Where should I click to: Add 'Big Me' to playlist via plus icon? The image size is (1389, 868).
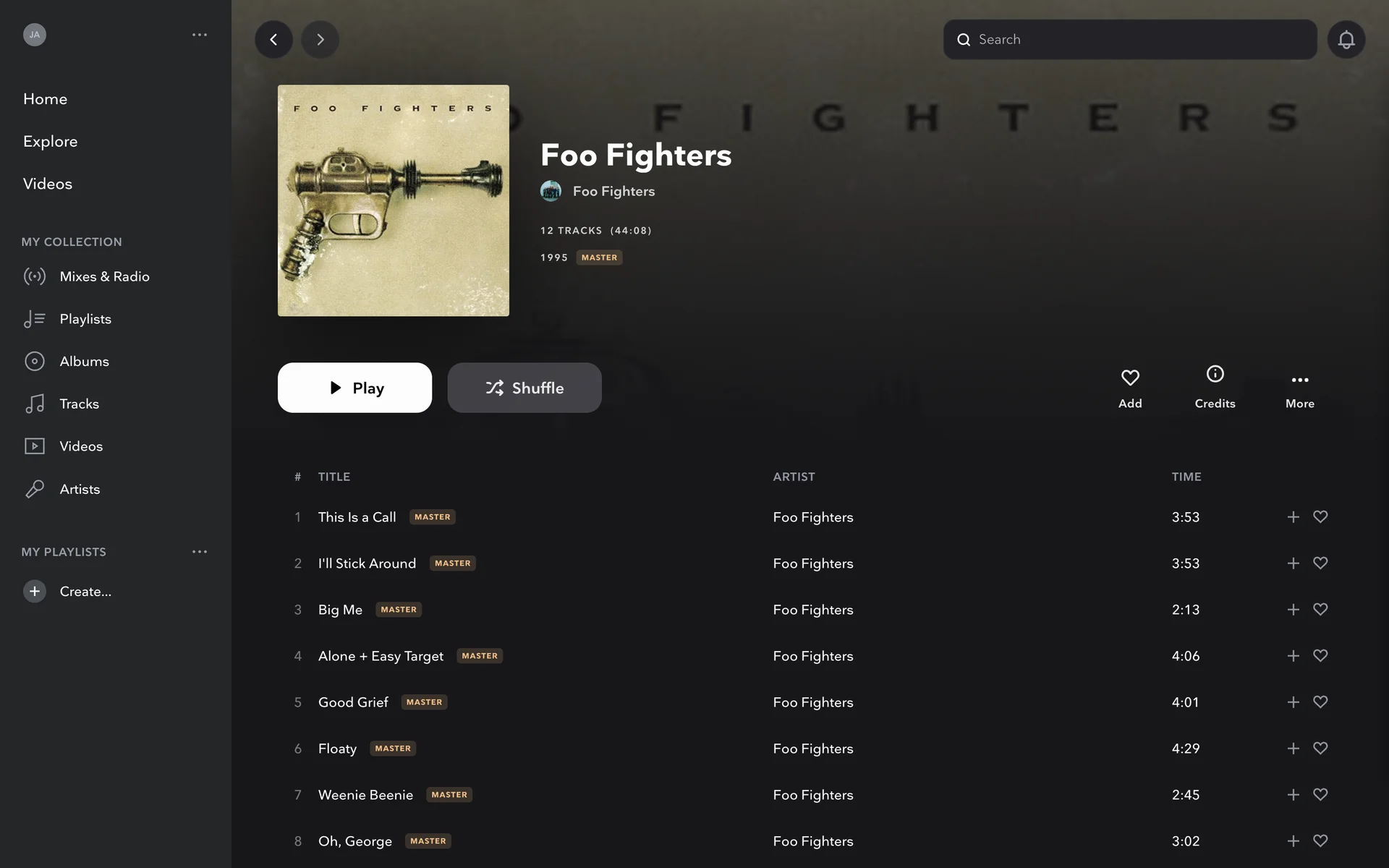[1293, 610]
